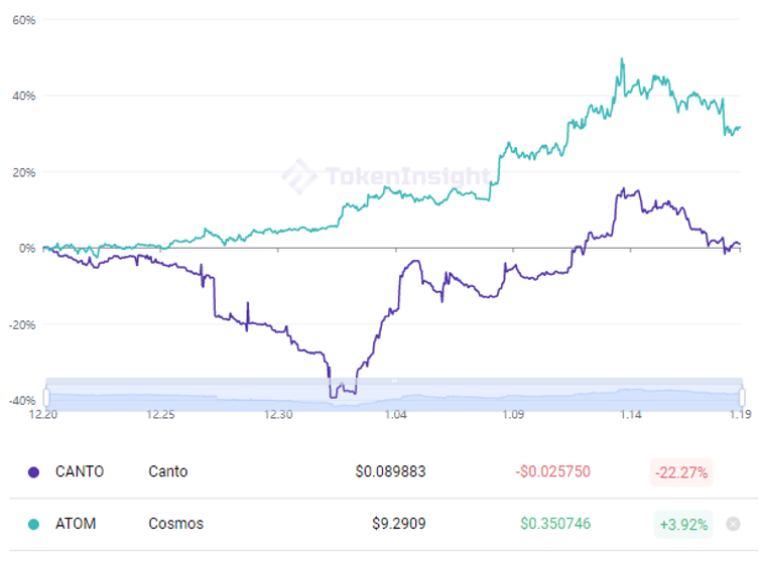Click the CANTO price $0.089883
The height and width of the screenshot is (571, 771).
(x=390, y=472)
